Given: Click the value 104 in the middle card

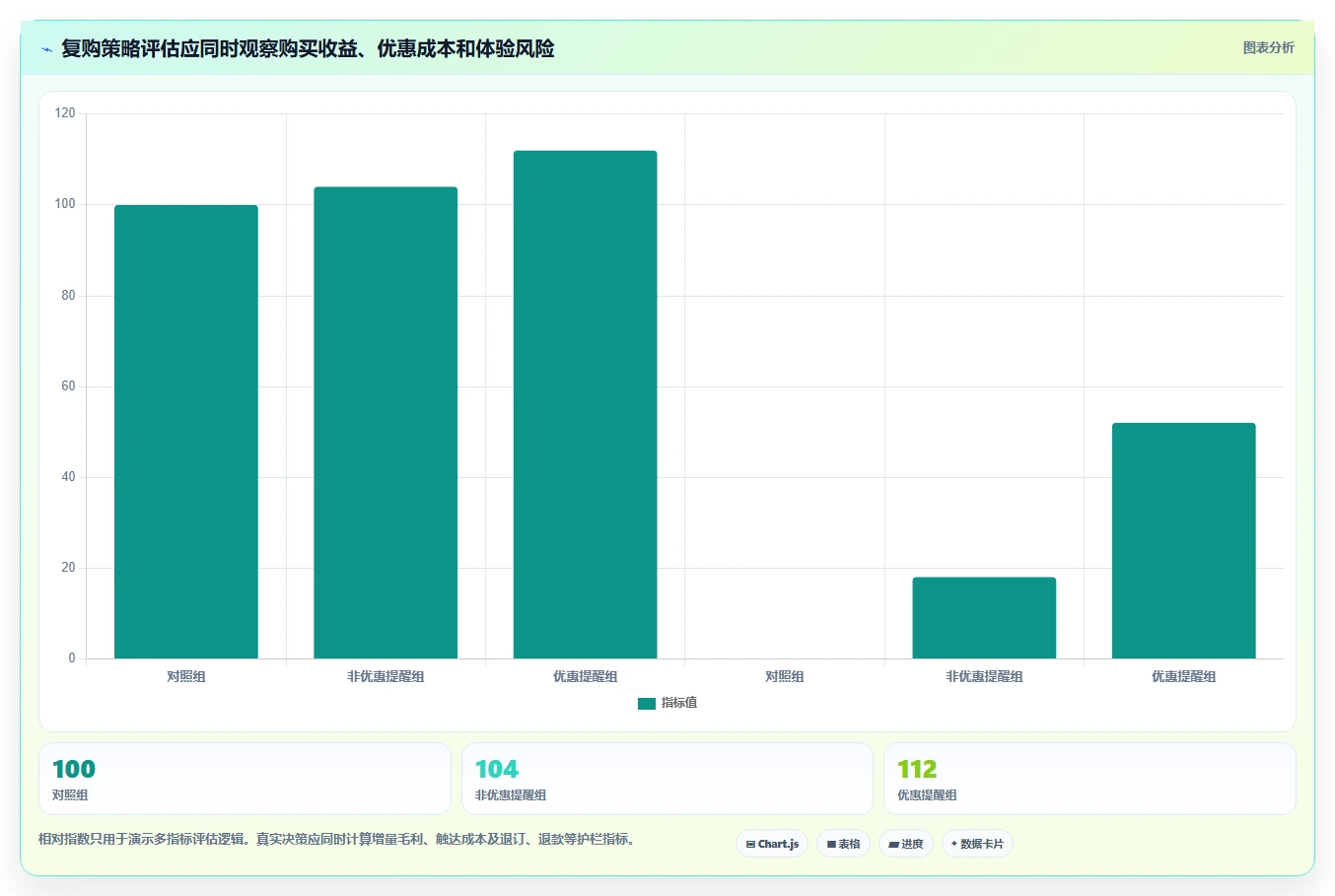Looking at the screenshot, I should [496, 769].
